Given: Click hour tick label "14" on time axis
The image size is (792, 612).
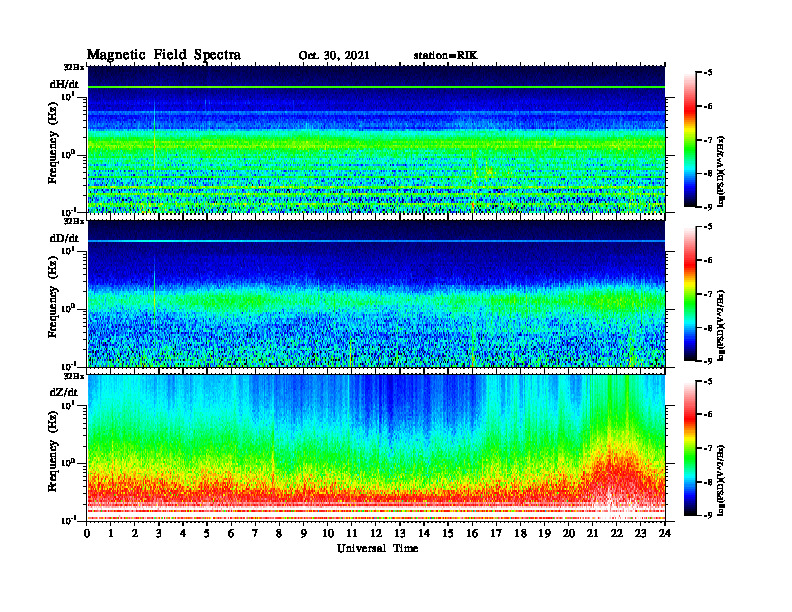Looking at the screenshot, I should click(x=424, y=534).
